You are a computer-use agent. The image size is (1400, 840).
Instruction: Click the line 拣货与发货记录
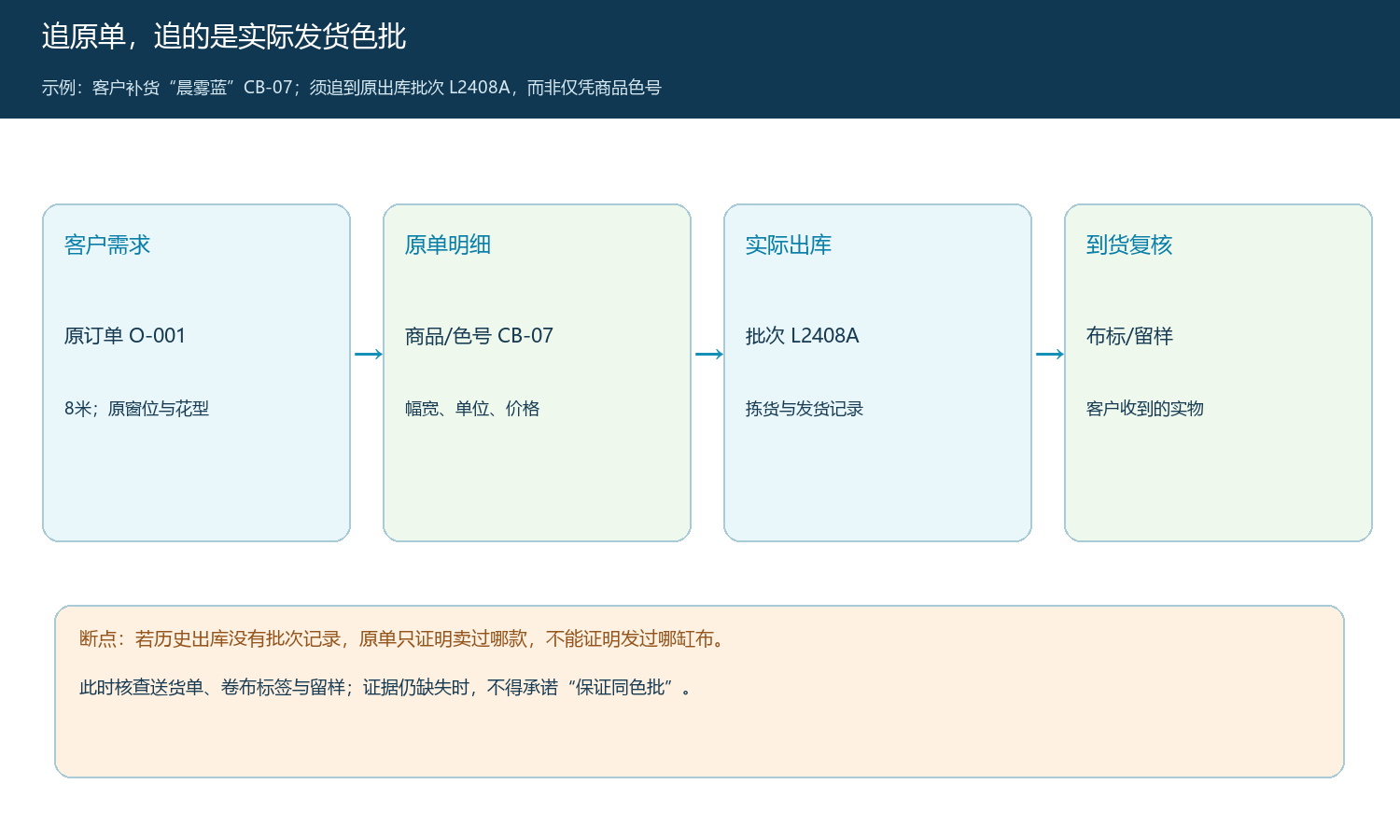(x=805, y=409)
